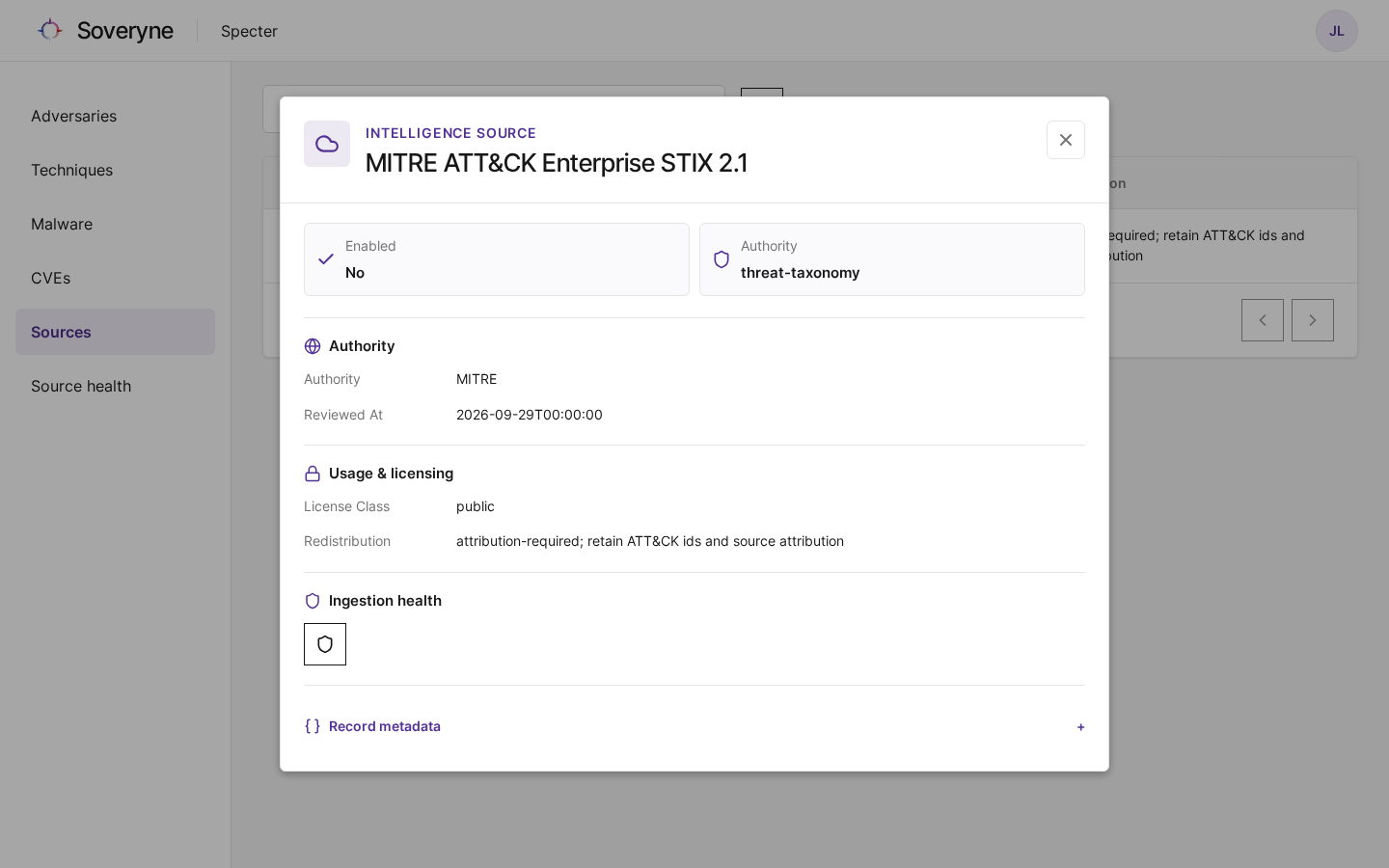
Task: Click the MITRE authority value
Action: (477, 379)
